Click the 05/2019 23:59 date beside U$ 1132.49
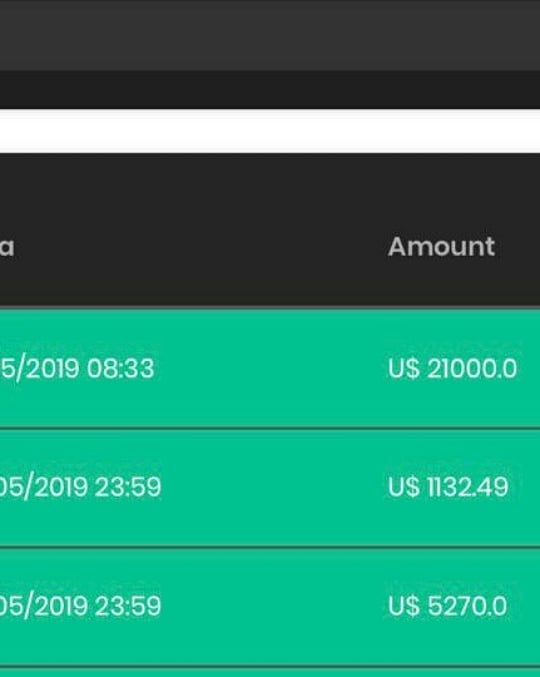Screen dimensions: 540x677 (x=80, y=487)
